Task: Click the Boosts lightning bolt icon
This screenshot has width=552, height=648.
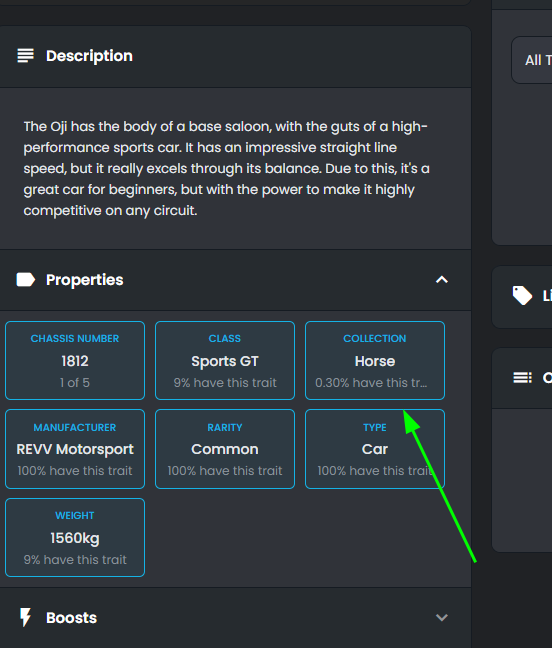Action: (x=26, y=617)
